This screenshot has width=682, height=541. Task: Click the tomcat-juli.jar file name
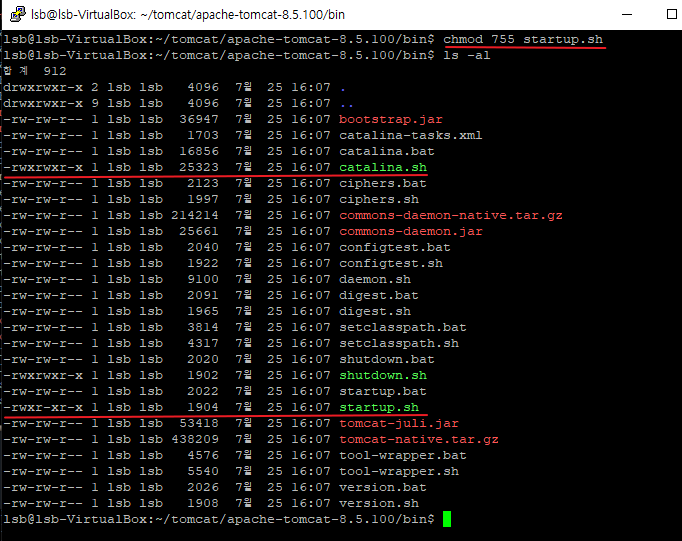(x=399, y=423)
